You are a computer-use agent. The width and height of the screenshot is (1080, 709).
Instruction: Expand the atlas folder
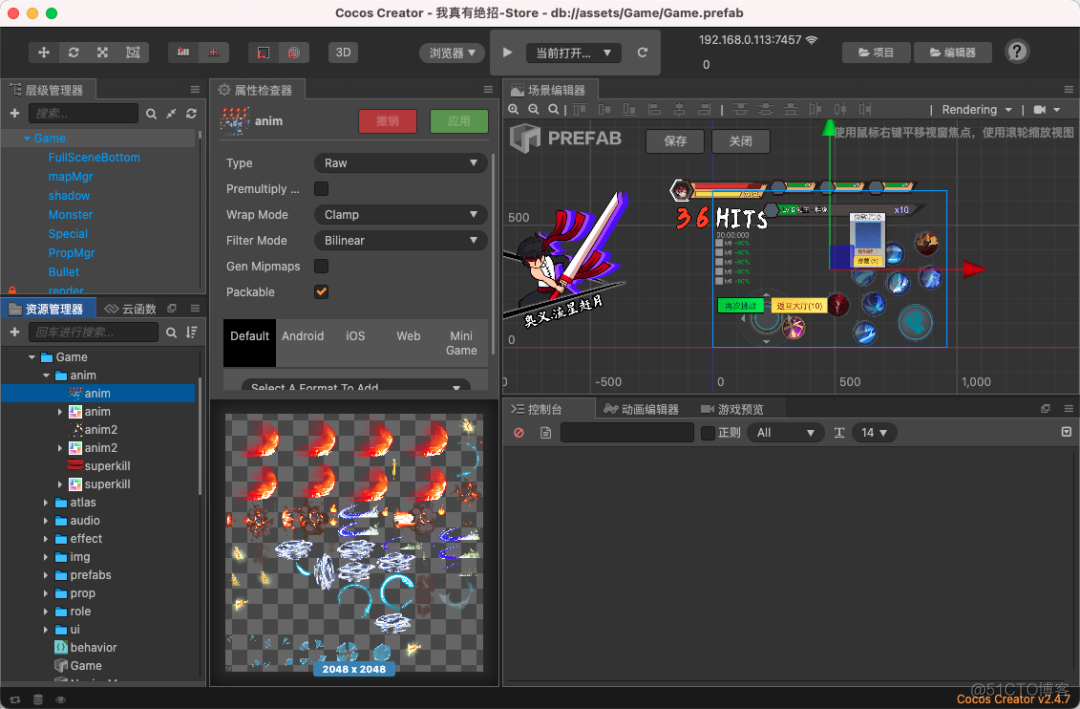46,503
